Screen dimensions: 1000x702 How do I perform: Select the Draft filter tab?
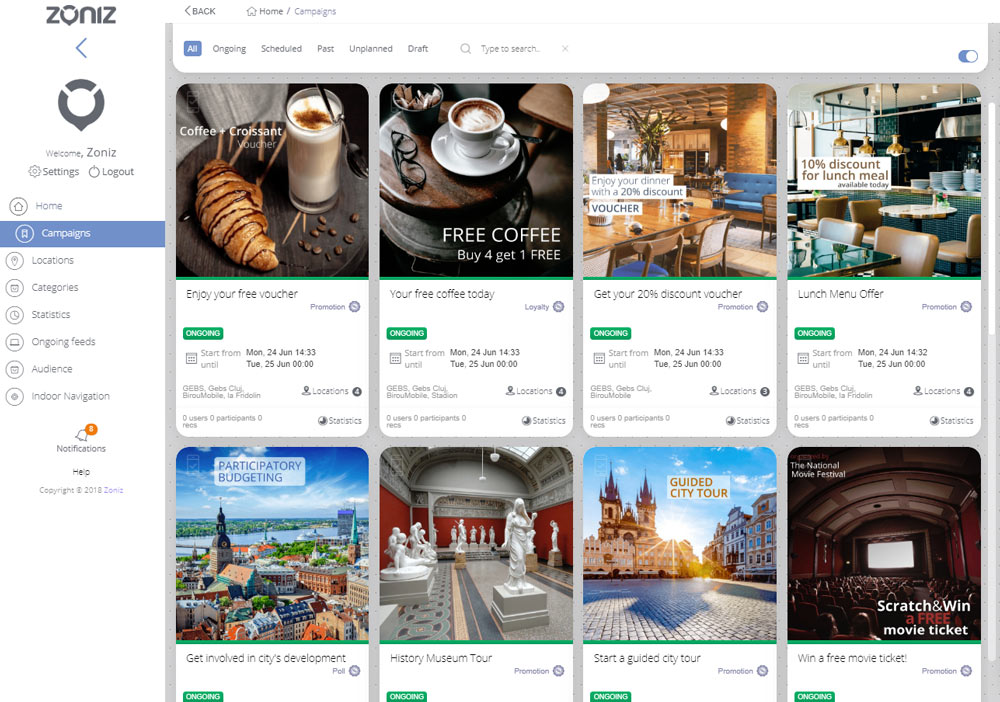click(418, 48)
